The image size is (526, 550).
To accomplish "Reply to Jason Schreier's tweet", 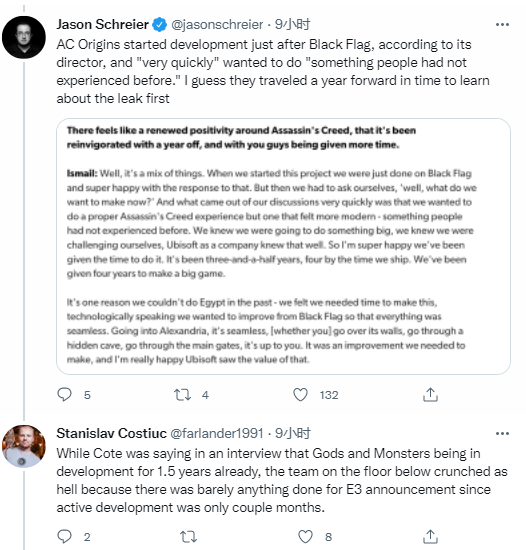I will 65,395.
